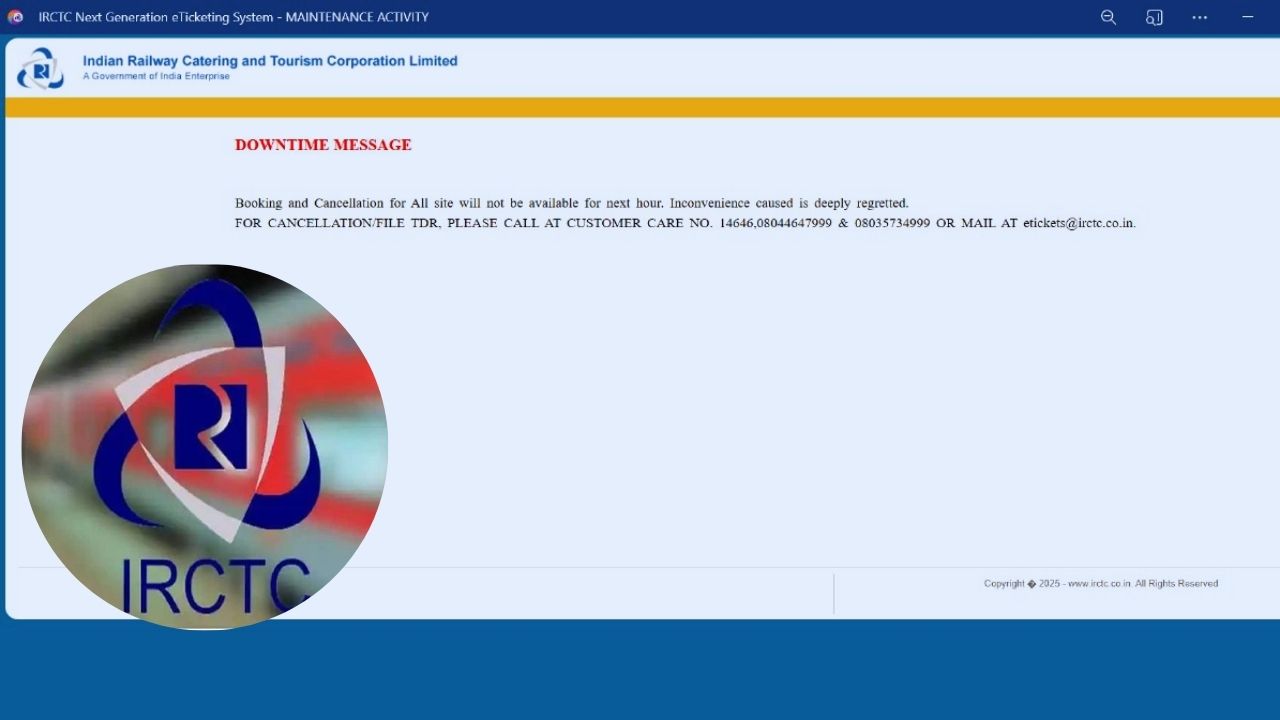Click the cast to device icon
The image size is (1280, 720).
1154,17
